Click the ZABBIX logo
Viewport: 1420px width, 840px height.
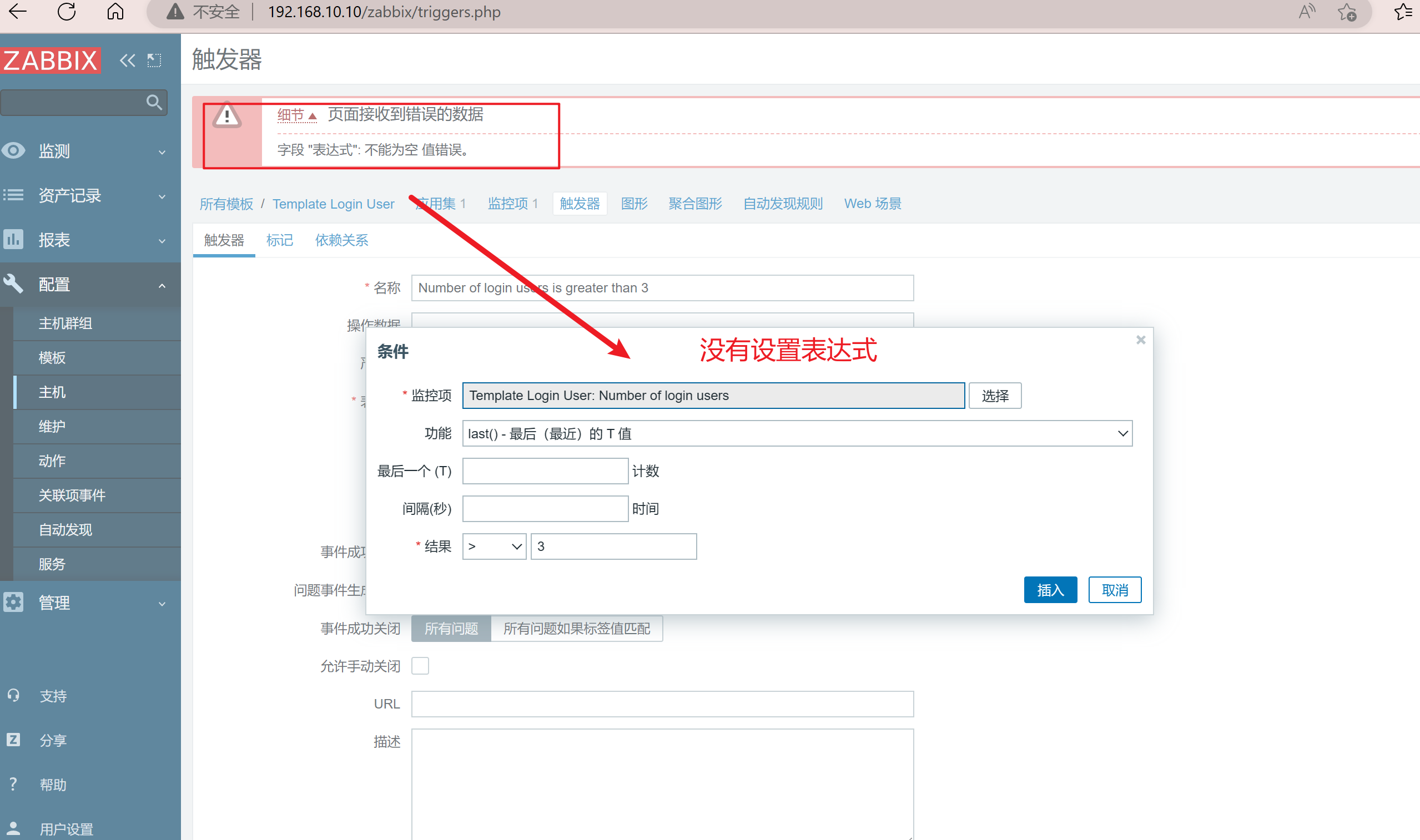[x=51, y=60]
